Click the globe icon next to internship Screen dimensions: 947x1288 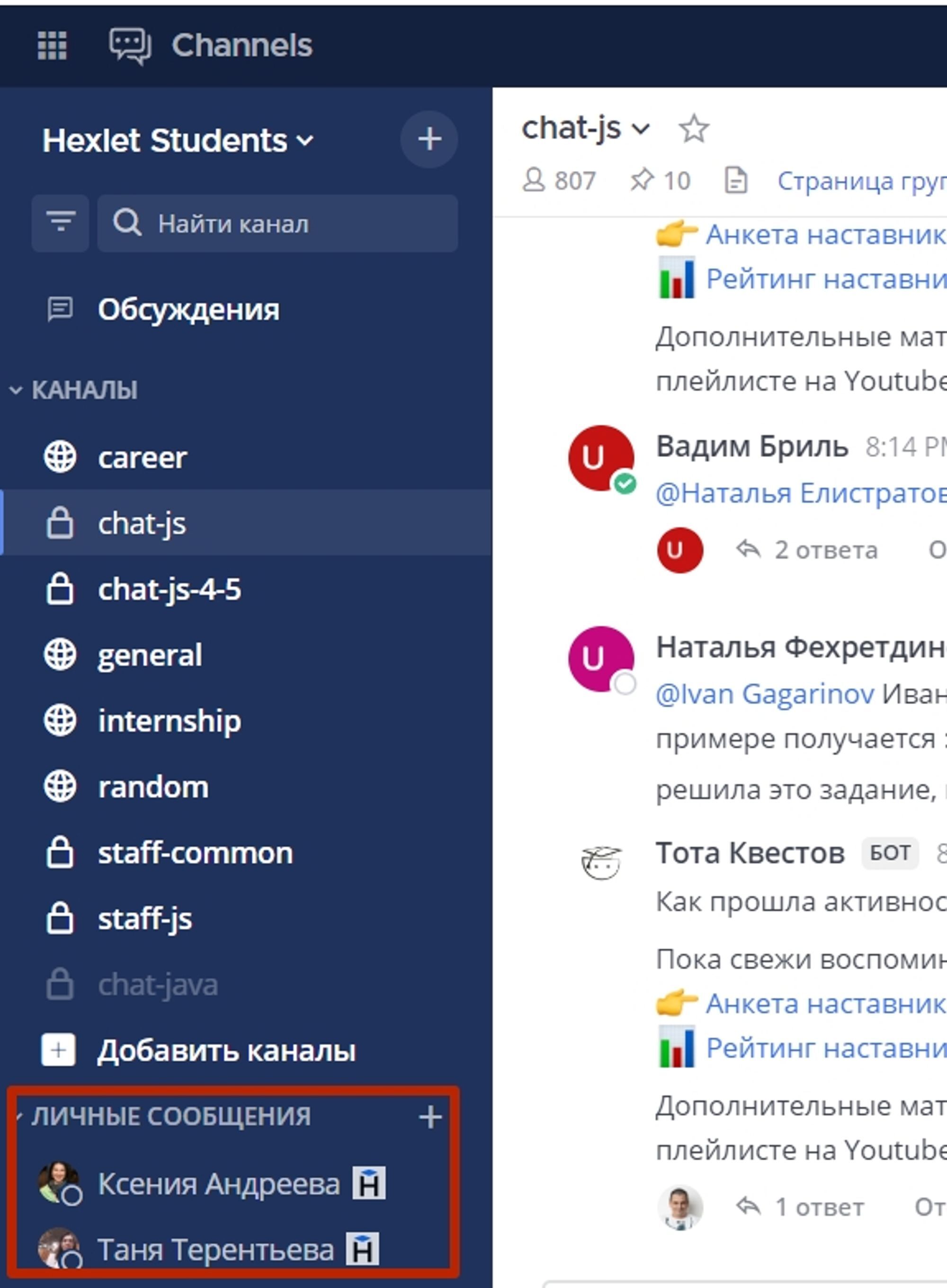pos(60,721)
